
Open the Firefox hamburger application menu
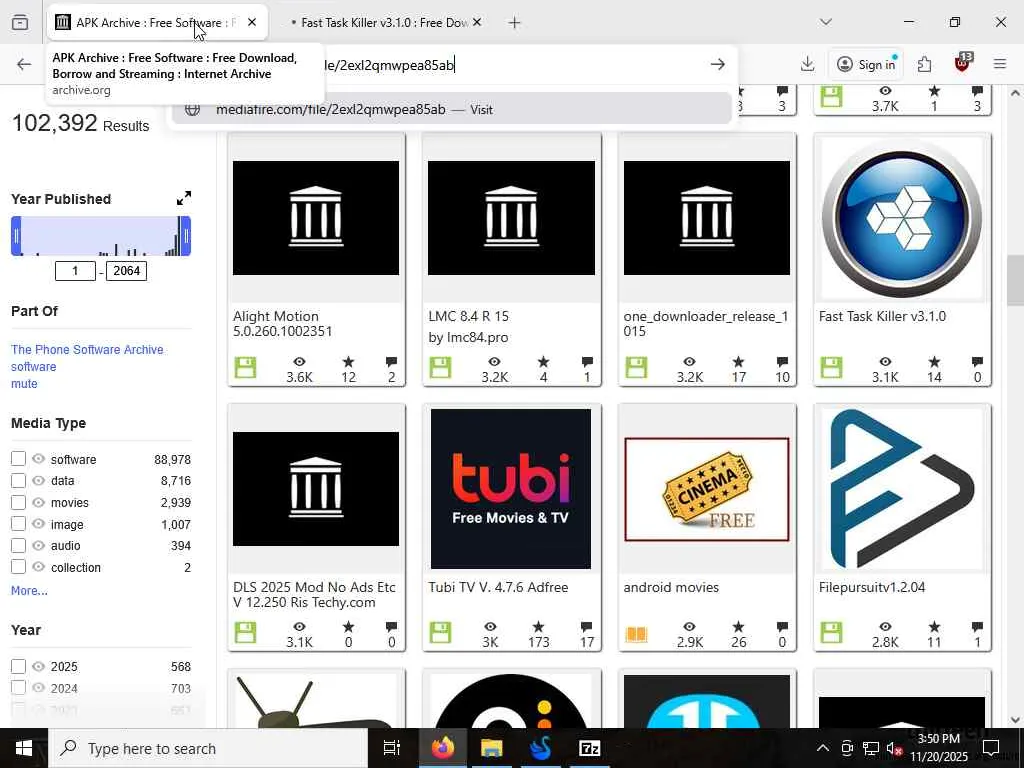pyautogui.click(x=1000, y=64)
